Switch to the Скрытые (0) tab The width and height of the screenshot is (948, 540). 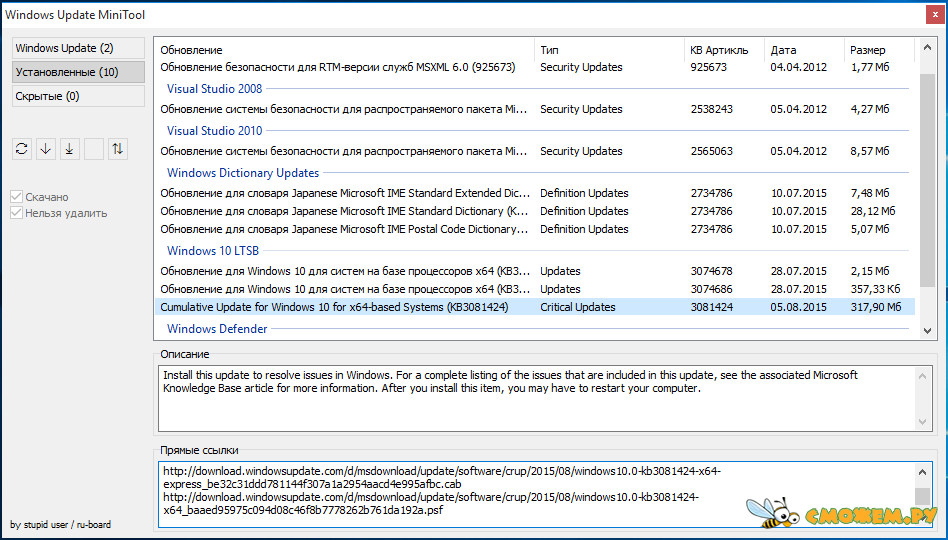point(79,96)
